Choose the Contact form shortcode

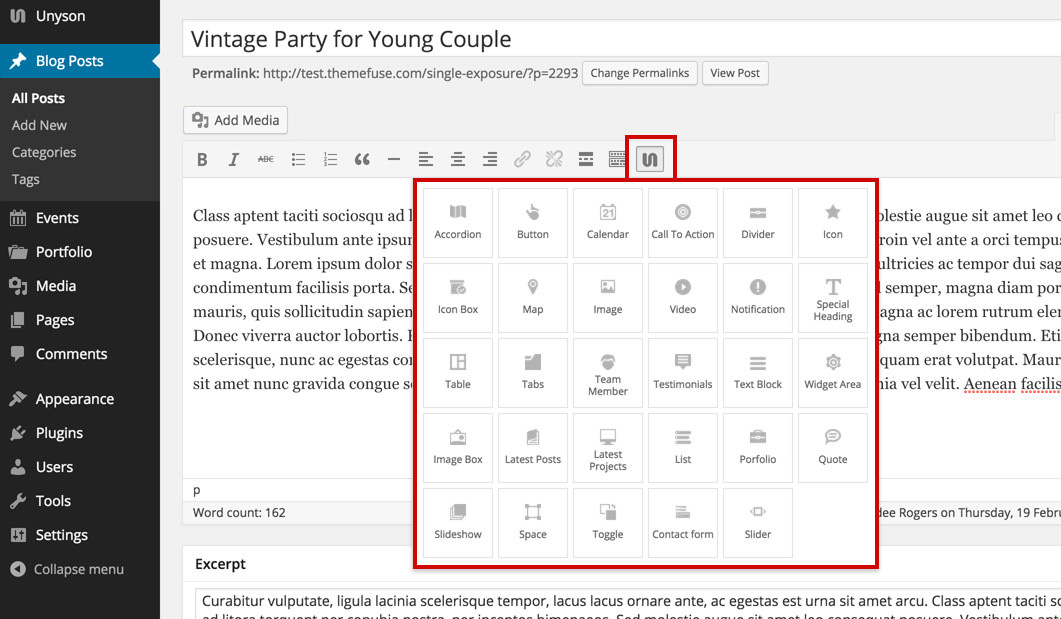tap(683, 523)
